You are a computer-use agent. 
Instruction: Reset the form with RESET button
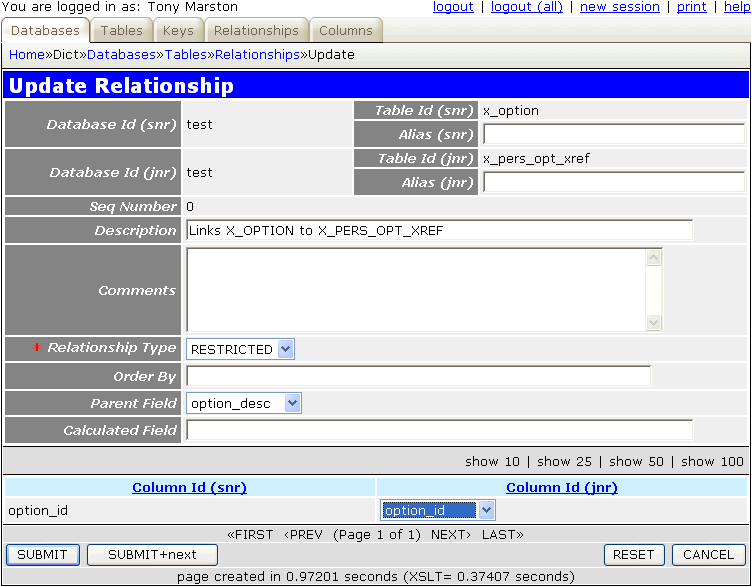(x=633, y=554)
